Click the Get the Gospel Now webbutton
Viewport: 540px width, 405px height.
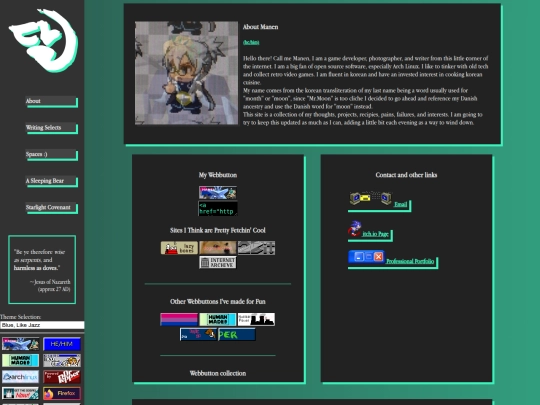pos(20,393)
